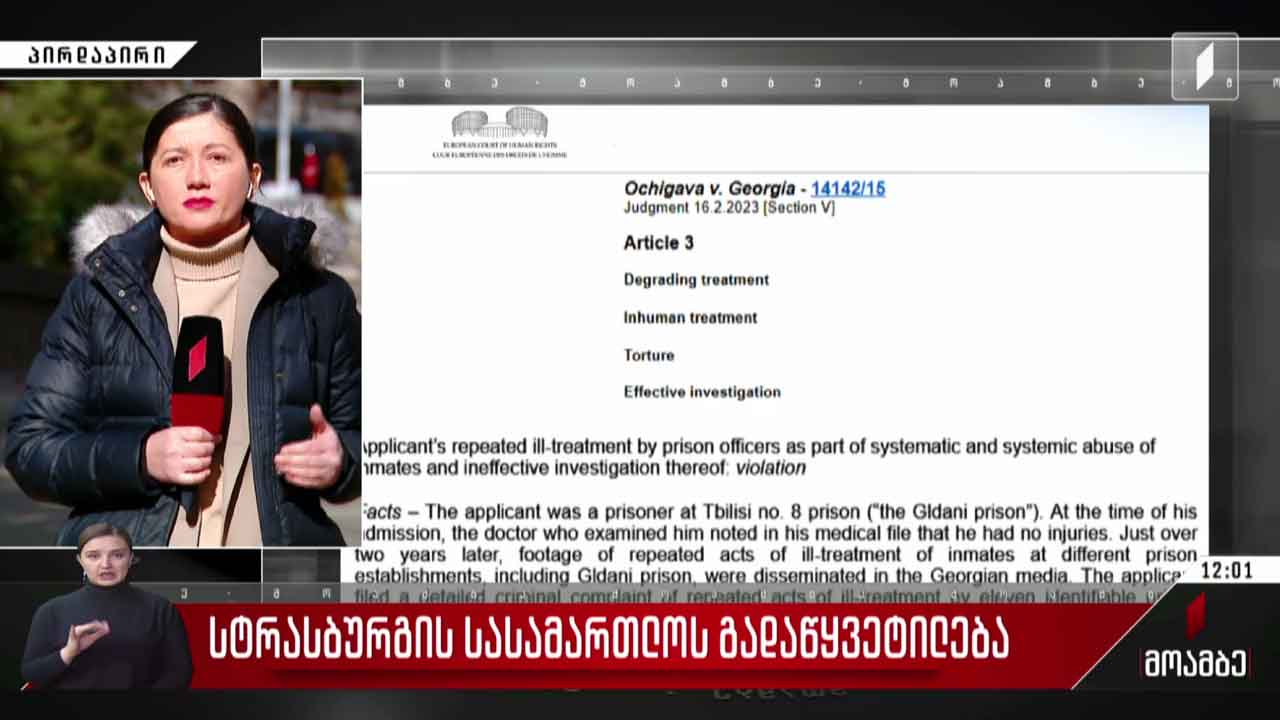Click the word 'violation' in the summary
This screenshot has width=1280, height=720.
click(x=770, y=467)
